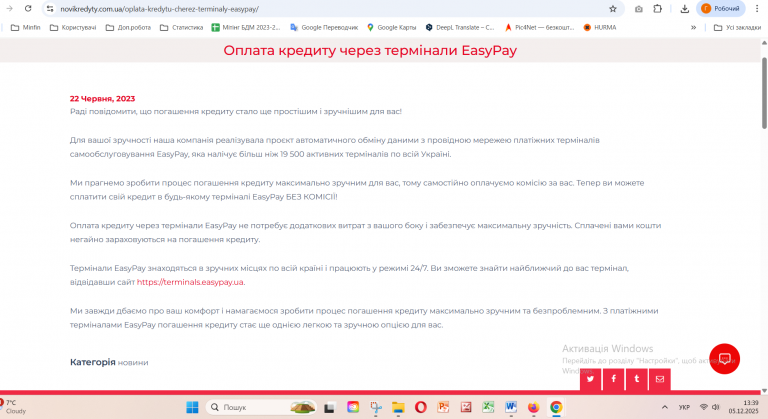Screen dimensions: 768x419
Task: Click the date 22 Червня, 2023
Action: 102,99
